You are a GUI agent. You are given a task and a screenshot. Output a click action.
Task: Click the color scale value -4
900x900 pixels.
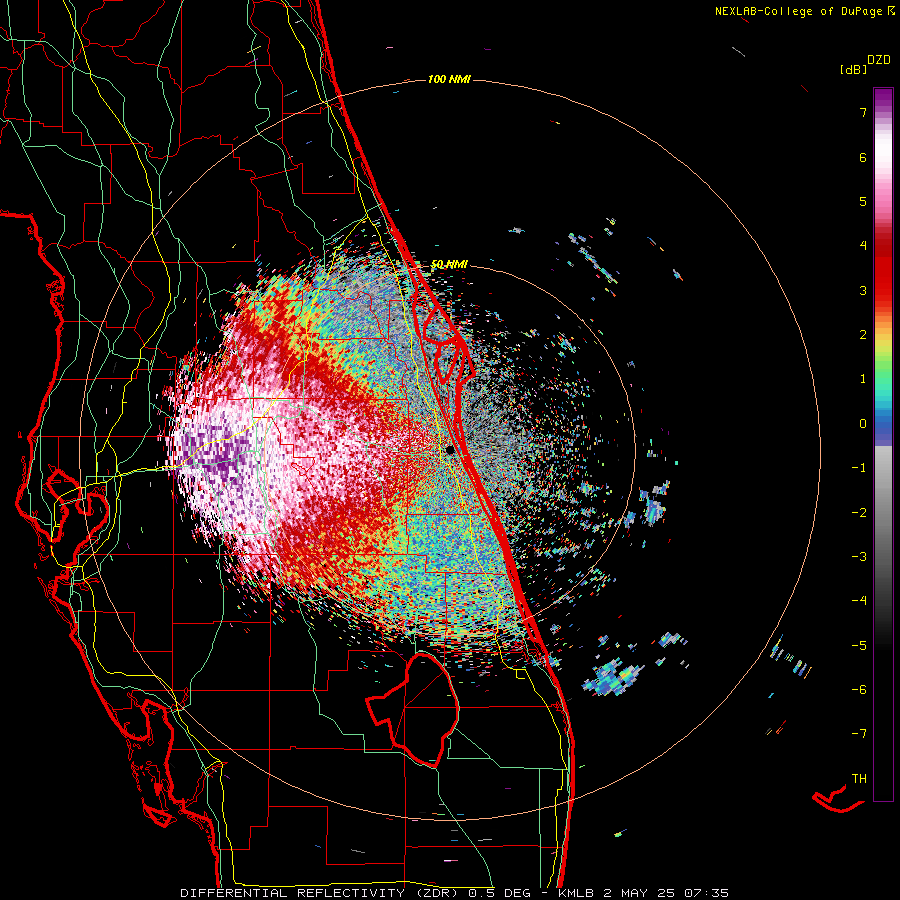tap(859, 600)
